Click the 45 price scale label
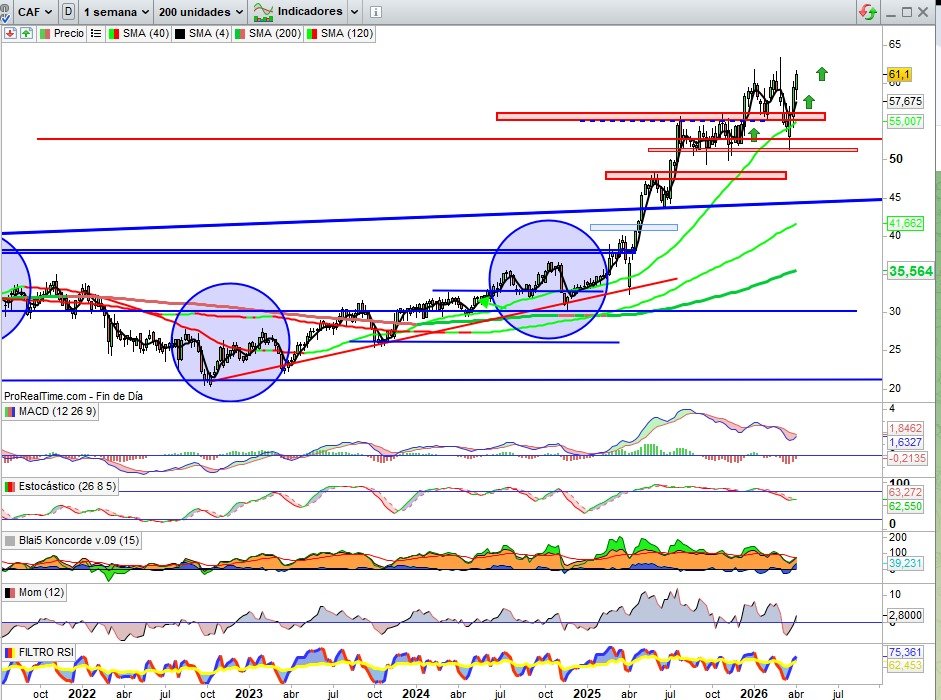This screenshot has height=700, width=941. [895, 197]
